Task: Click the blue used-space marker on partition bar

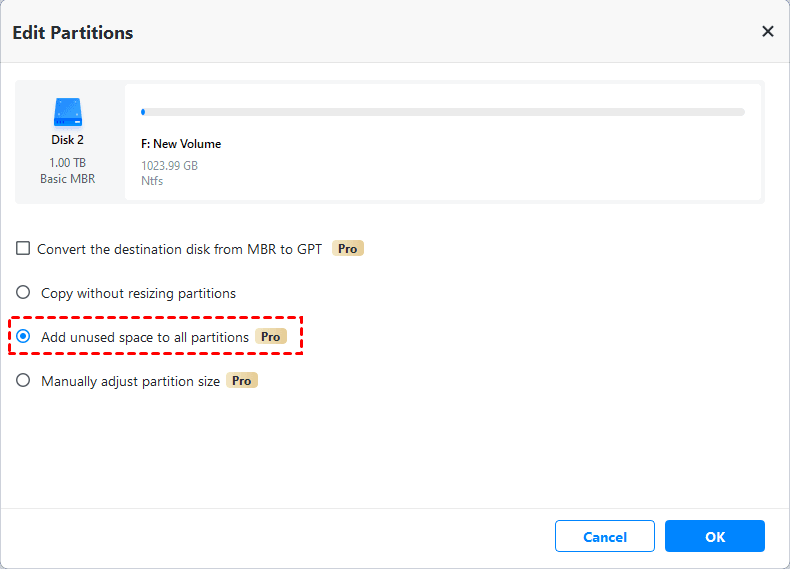Action: point(144,112)
